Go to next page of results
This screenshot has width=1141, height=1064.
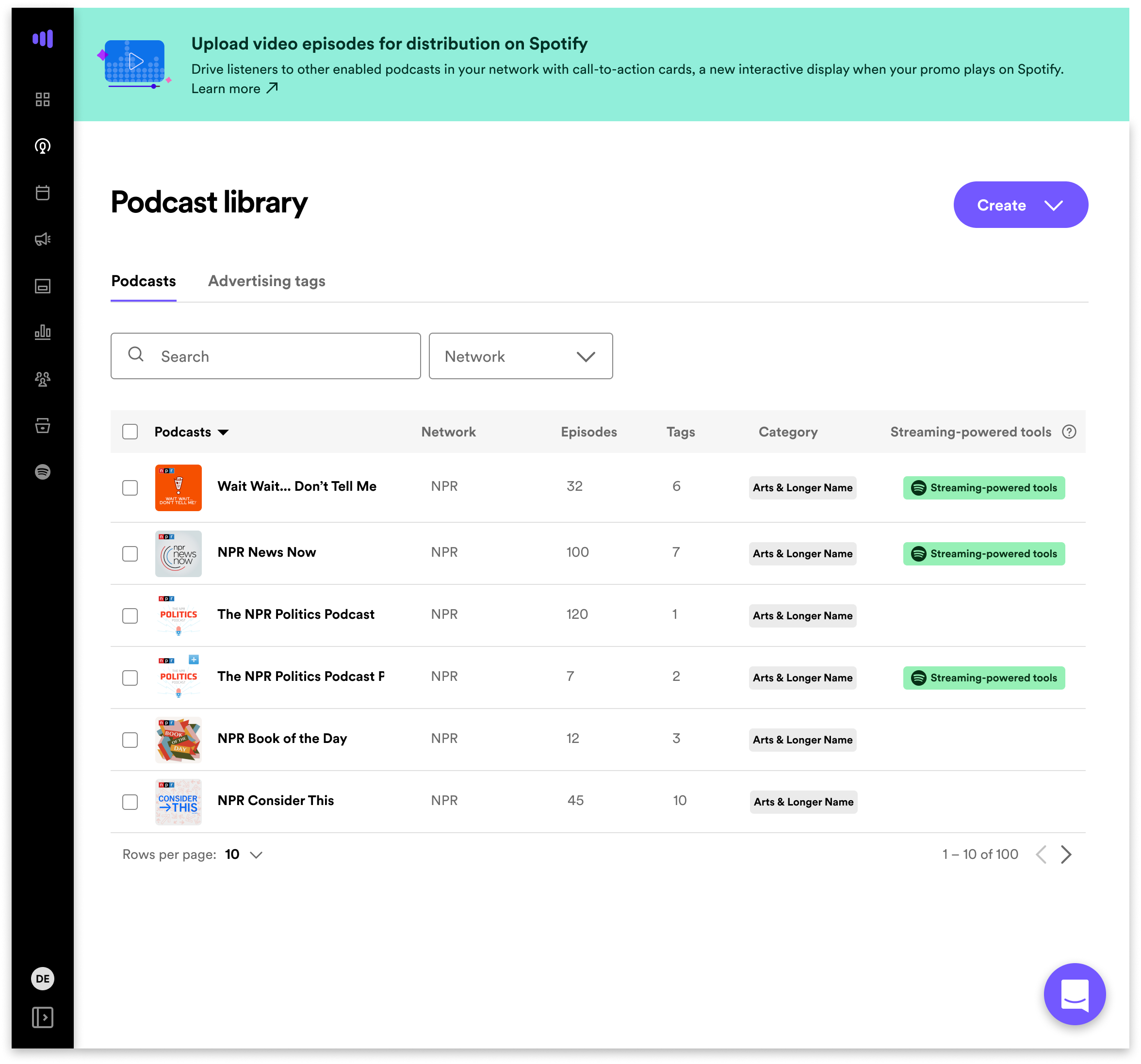[1066, 854]
